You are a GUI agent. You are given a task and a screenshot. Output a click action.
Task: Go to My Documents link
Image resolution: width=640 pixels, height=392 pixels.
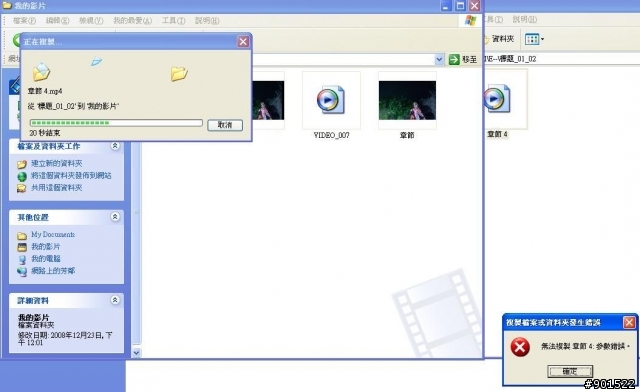(53, 234)
